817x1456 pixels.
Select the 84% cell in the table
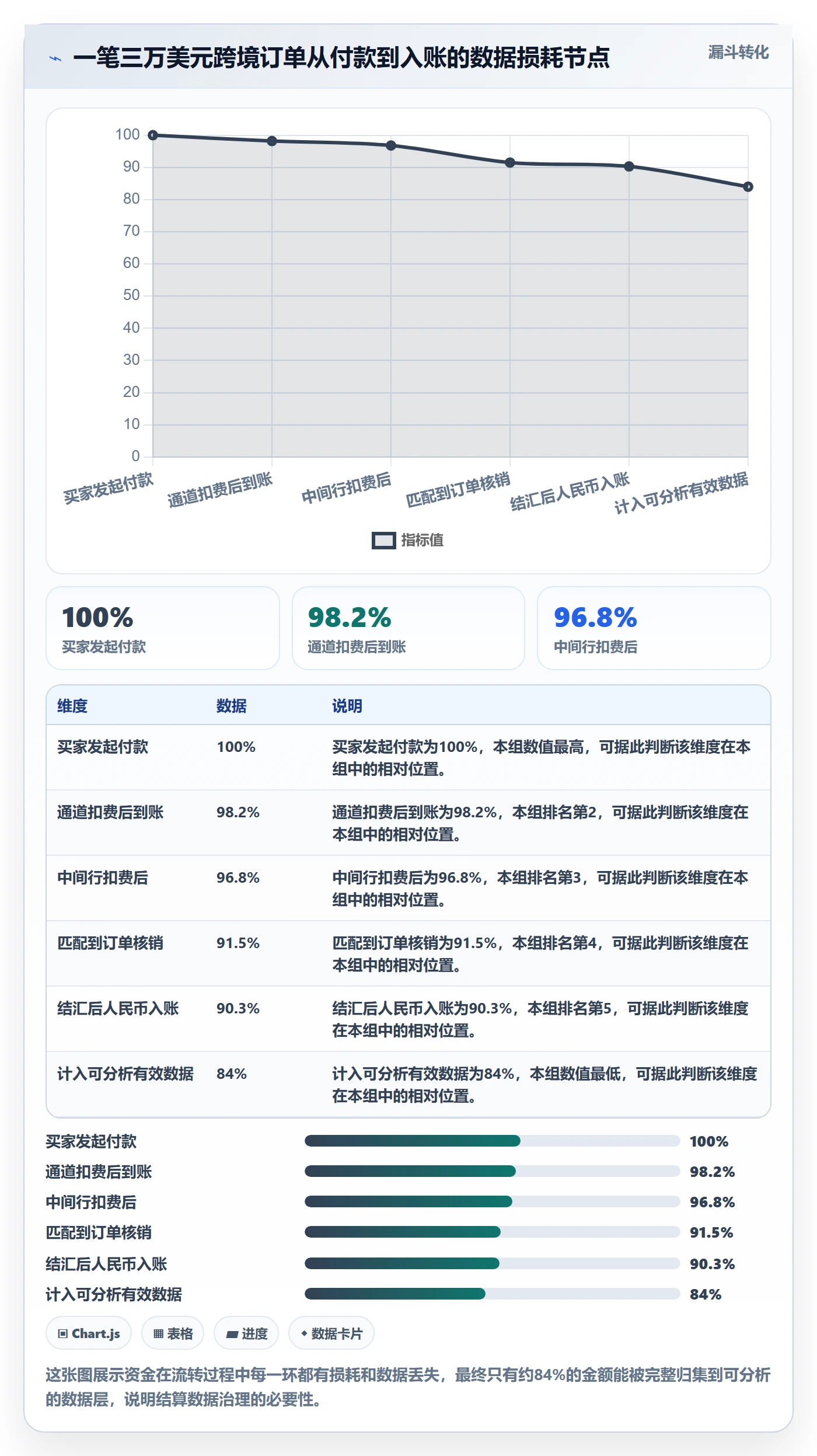(232, 1074)
